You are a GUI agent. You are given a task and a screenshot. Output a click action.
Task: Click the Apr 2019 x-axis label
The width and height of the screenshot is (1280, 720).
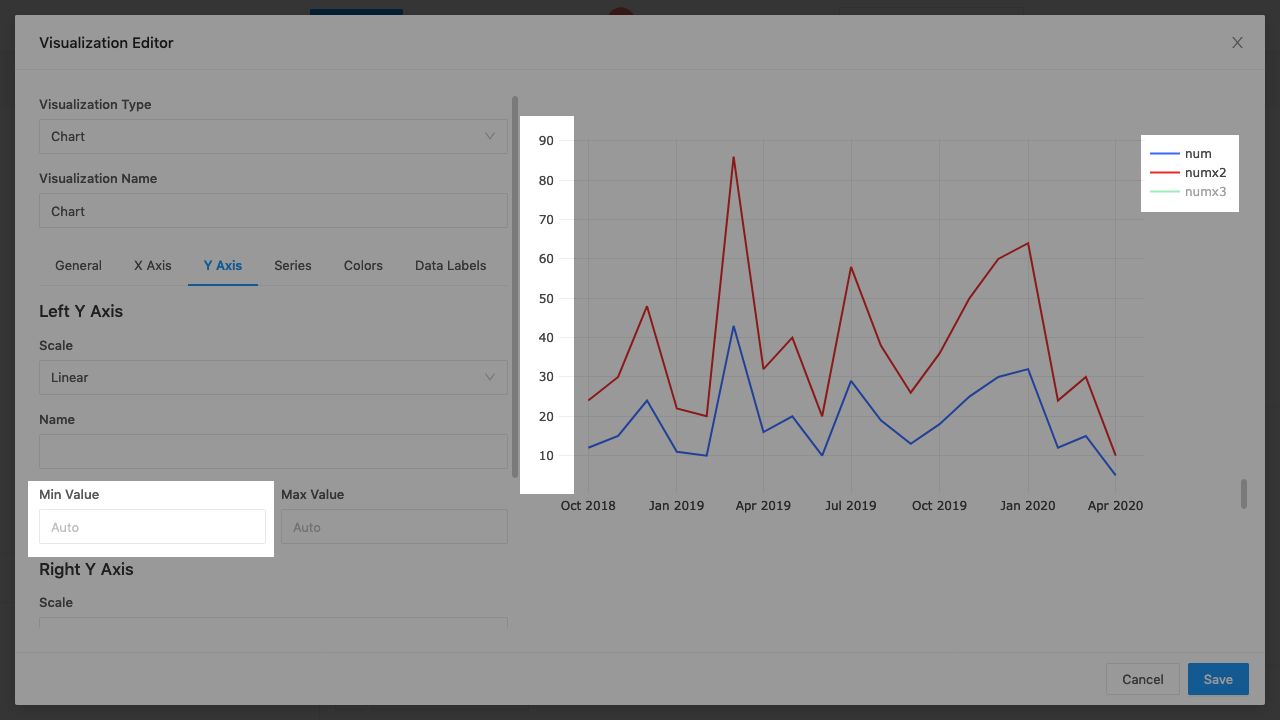click(x=763, y=506)
